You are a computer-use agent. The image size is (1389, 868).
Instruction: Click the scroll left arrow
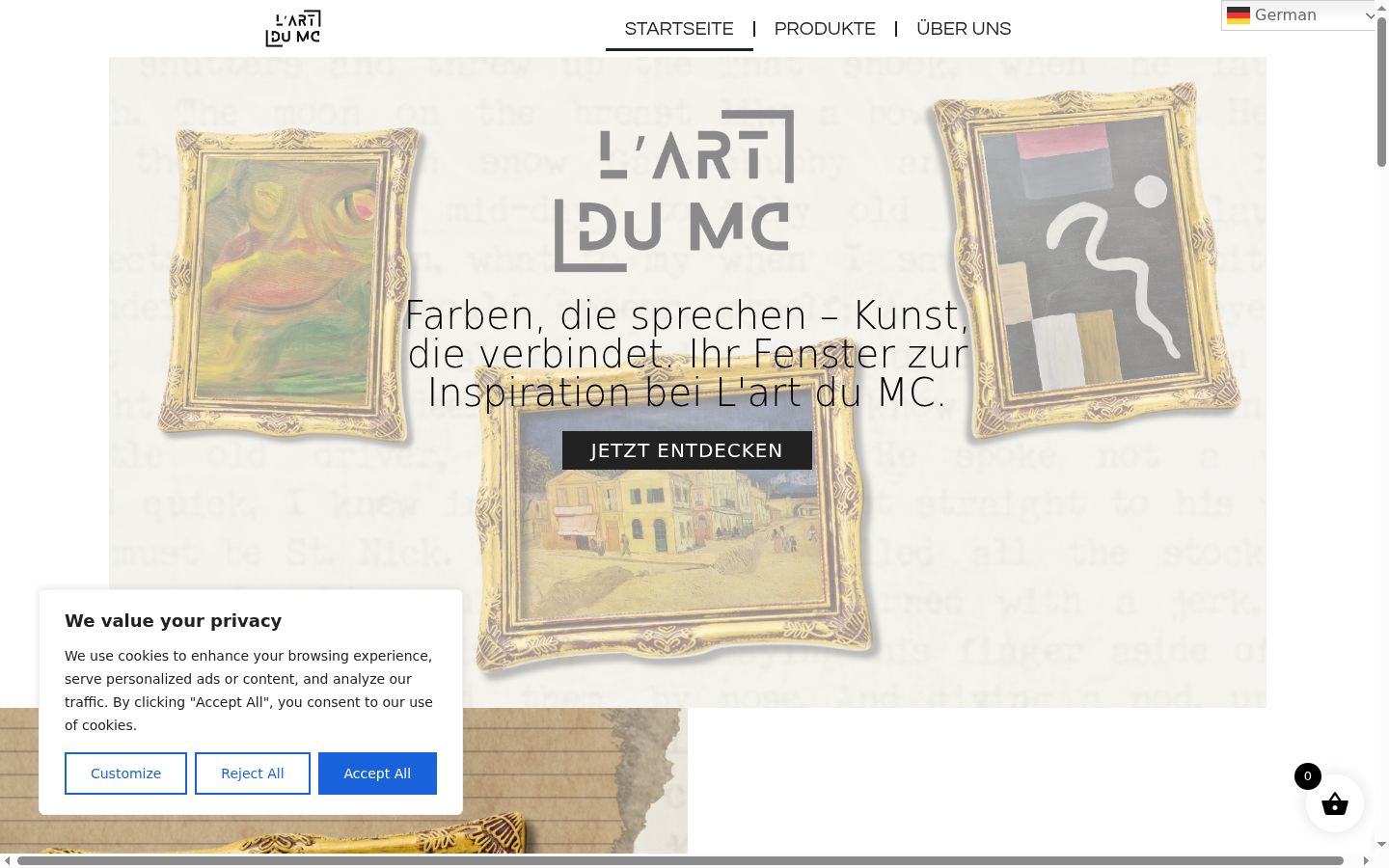pos(7,860)
